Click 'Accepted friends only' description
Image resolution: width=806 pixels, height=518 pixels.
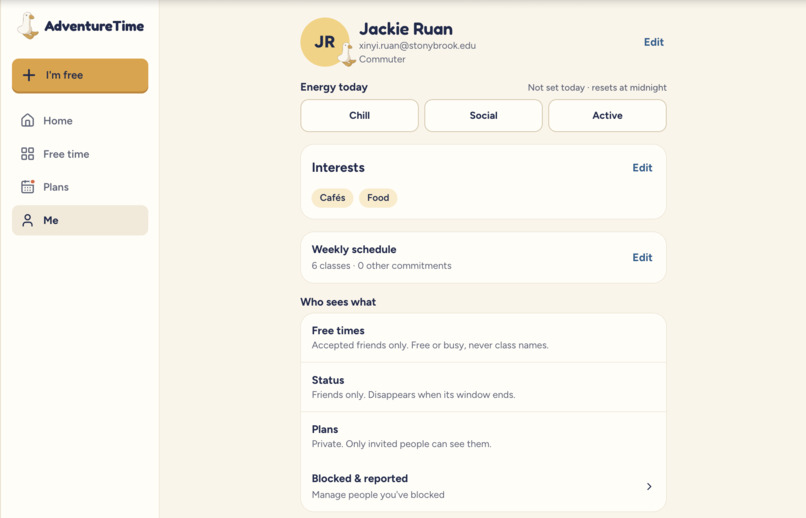pos(430,345)
